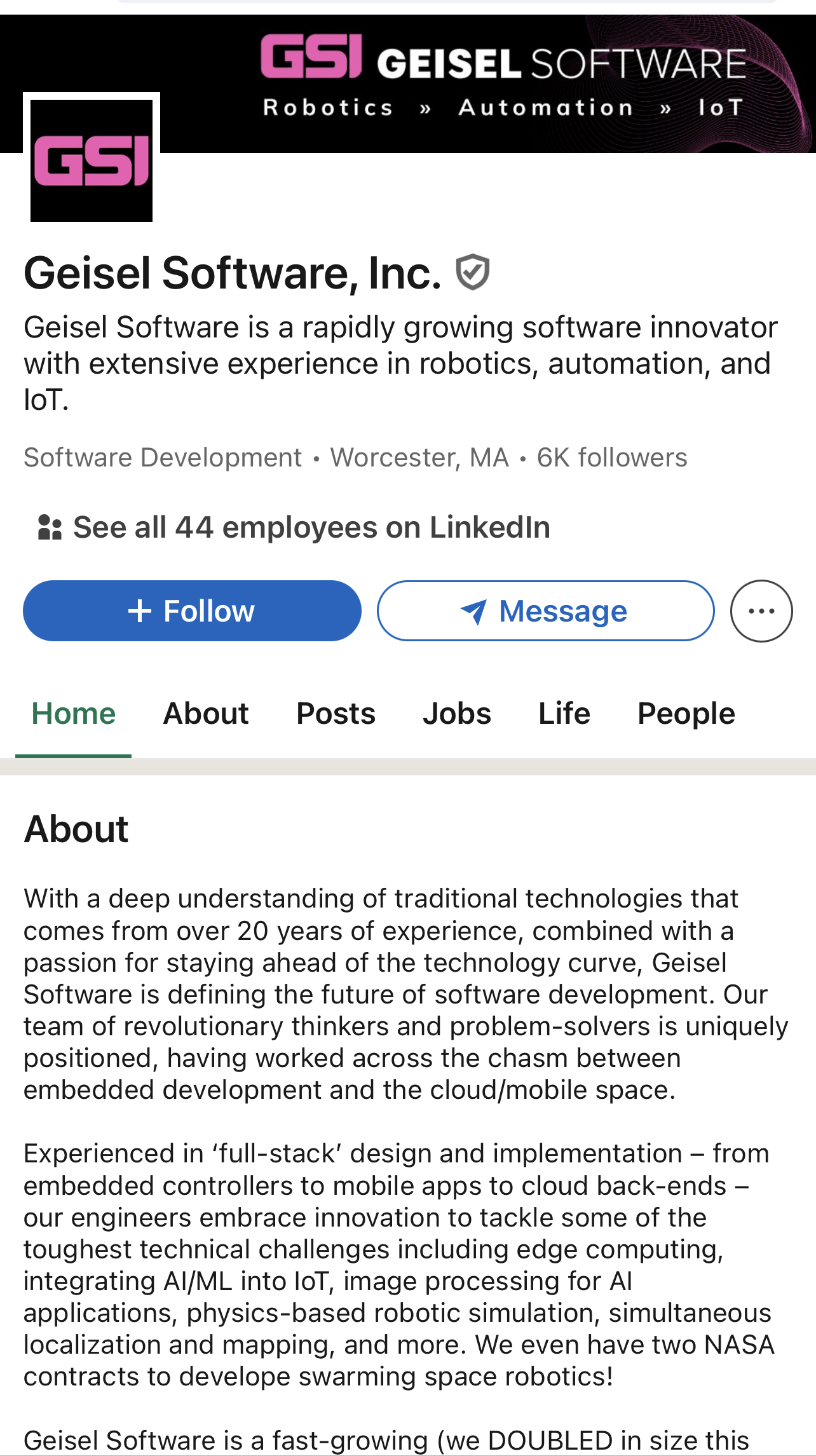Tap the 6K followers text
The image size is (816, 1456).
pyautogui.click(x=612, y=458)
